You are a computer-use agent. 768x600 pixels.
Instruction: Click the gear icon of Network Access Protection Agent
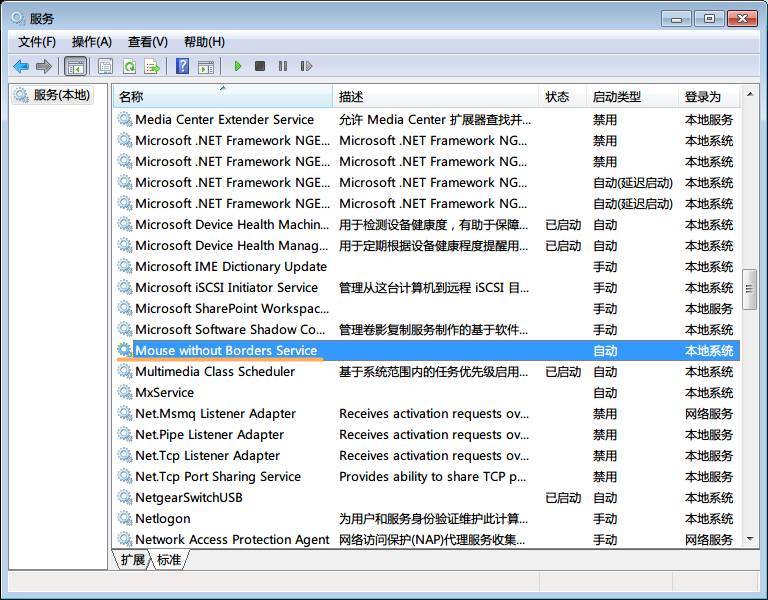[x=125, y=539]
